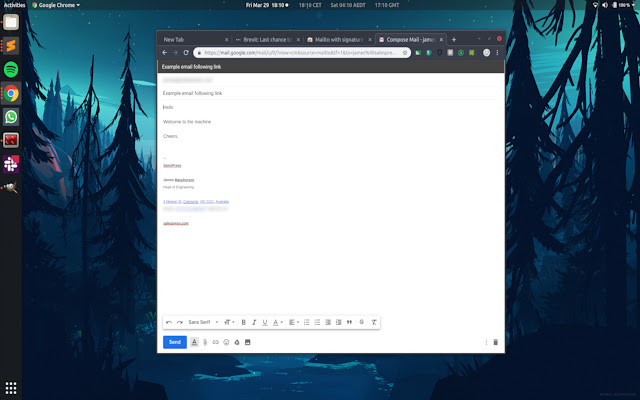Open the Activities overview
This screenshot has width=640, height=400.
(14, 5)
